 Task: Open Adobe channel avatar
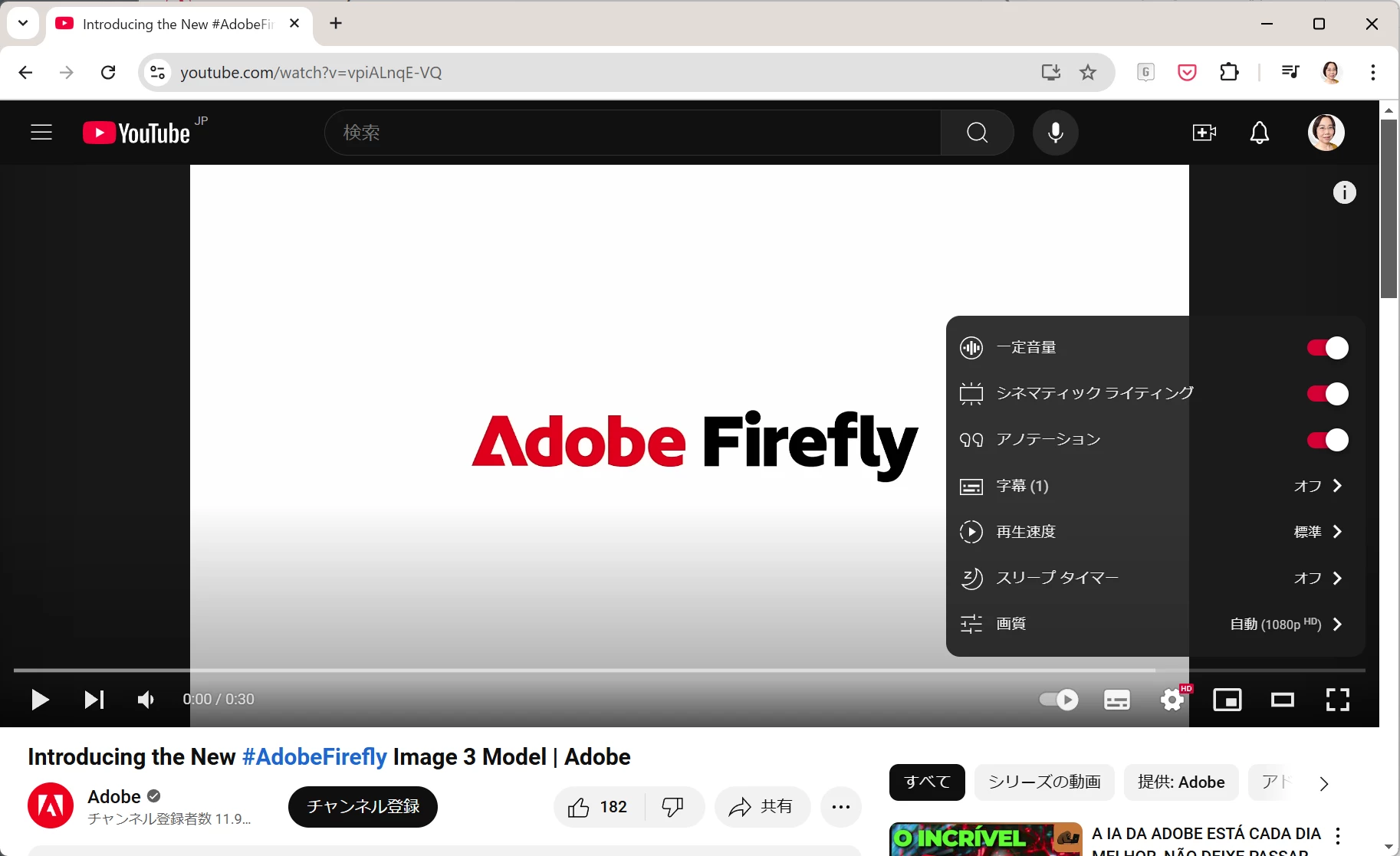51,805
